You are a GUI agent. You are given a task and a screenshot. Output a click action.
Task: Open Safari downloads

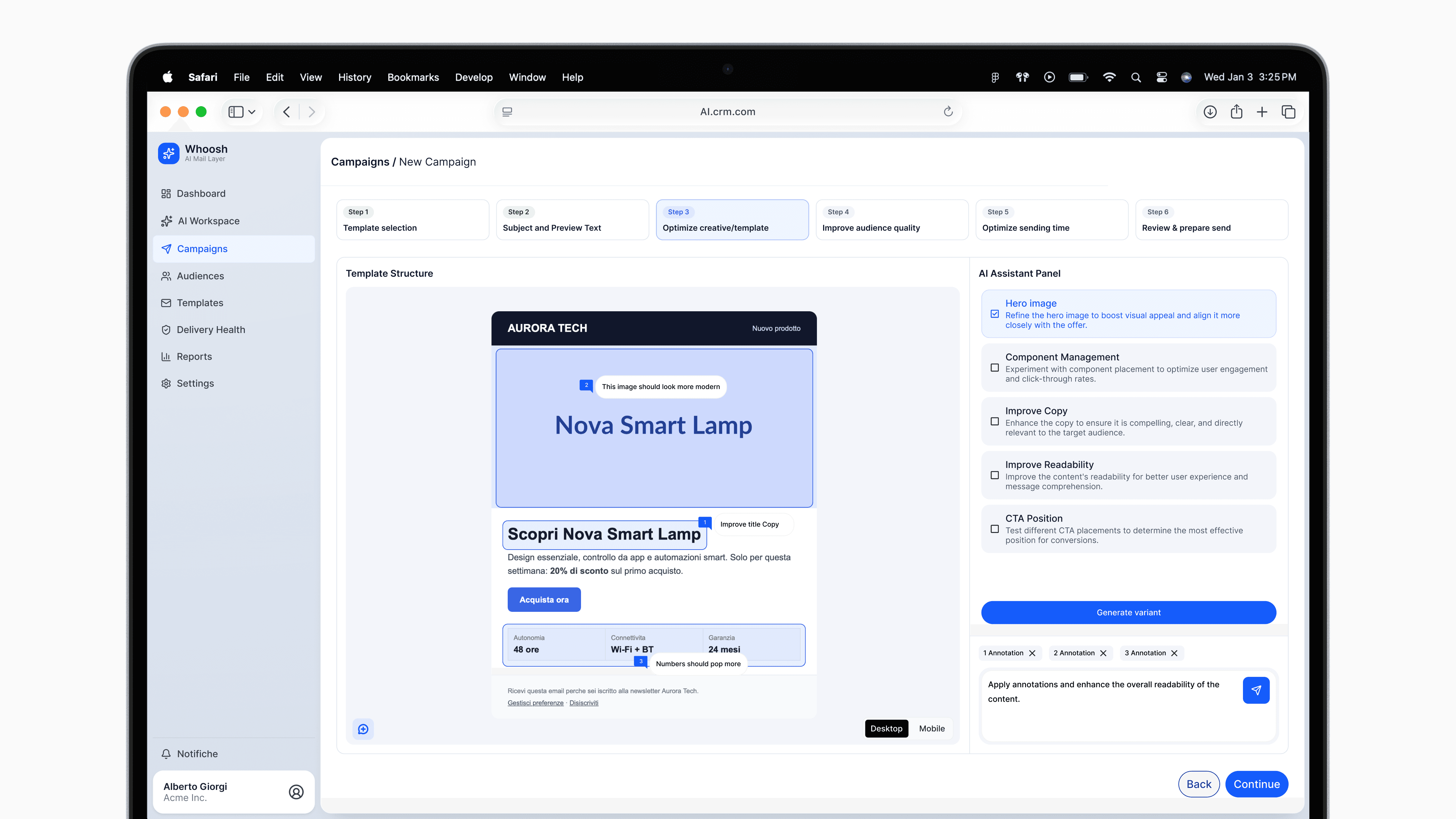pos(1210,112)
